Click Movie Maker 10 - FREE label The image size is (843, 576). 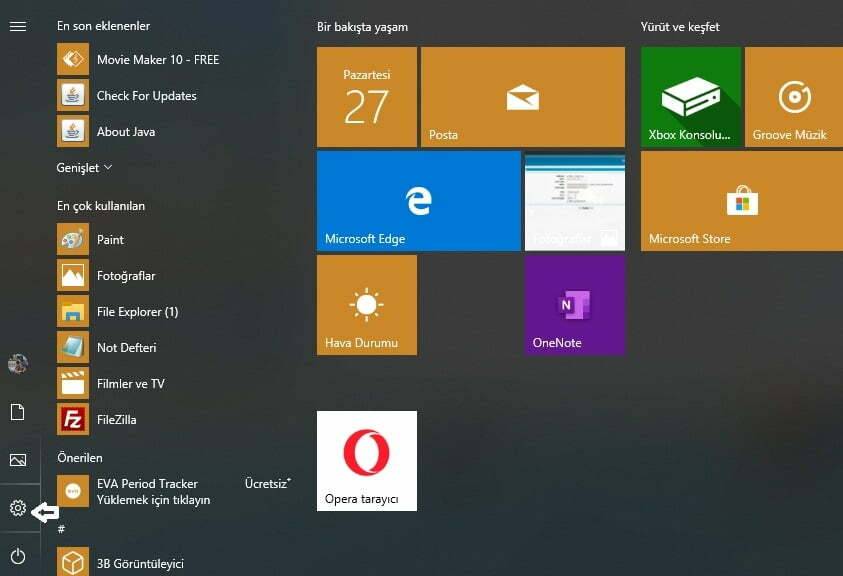click(158, 60)
